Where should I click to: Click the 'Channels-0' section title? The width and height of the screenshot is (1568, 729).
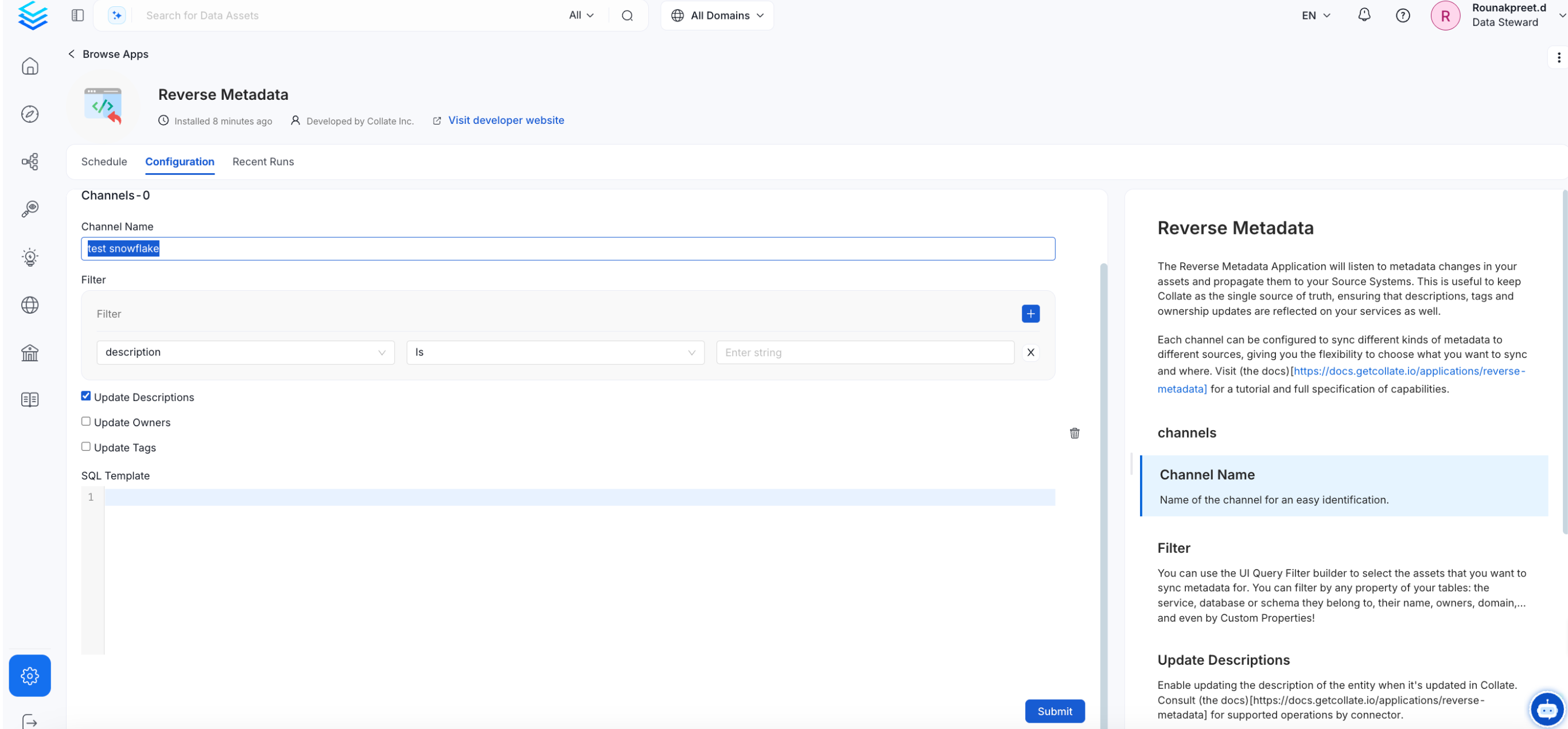[x=115, y=196]
